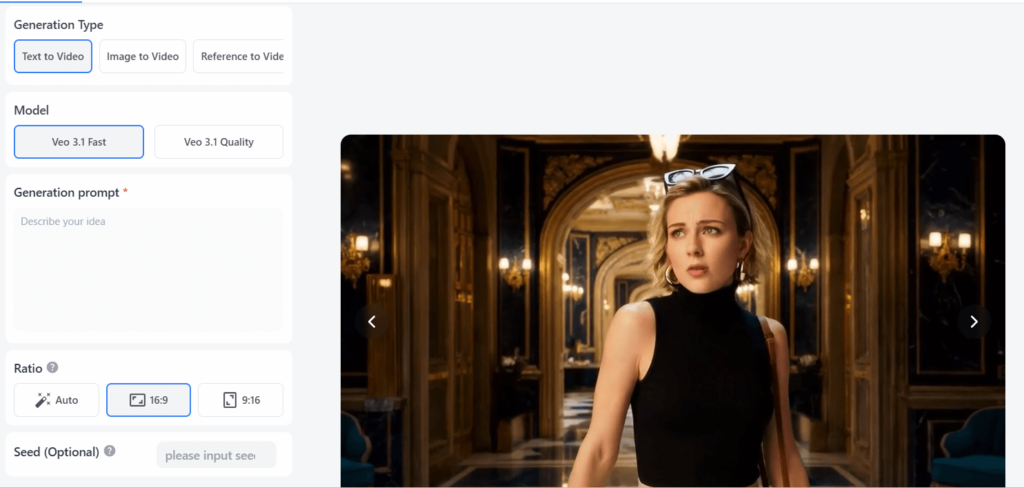Advance to the next preview slide
Image resolution: width=1024 pixels, height=488 pixels.
[974, 321]
